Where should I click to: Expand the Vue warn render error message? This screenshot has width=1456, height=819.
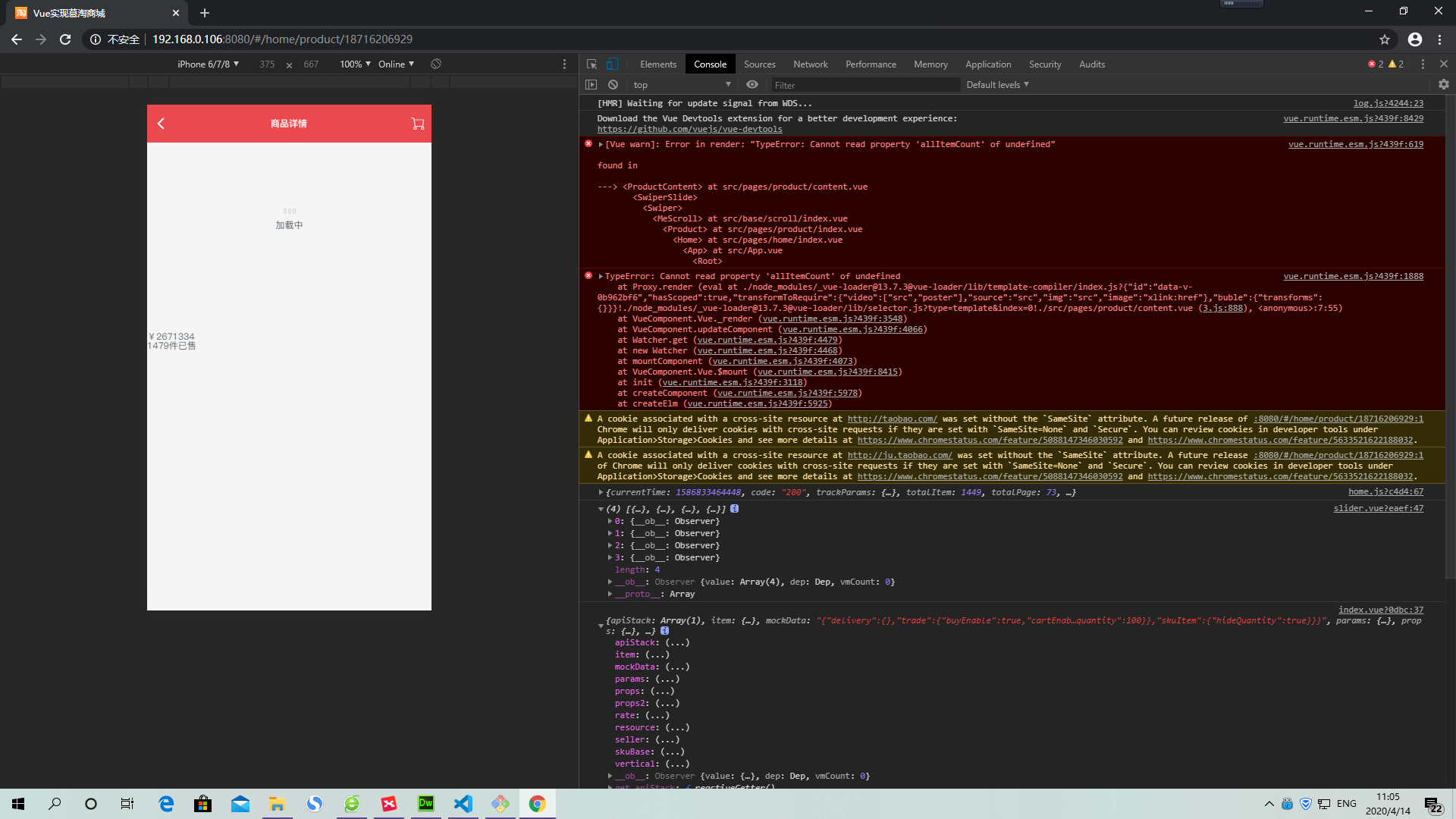click(601, 144)
